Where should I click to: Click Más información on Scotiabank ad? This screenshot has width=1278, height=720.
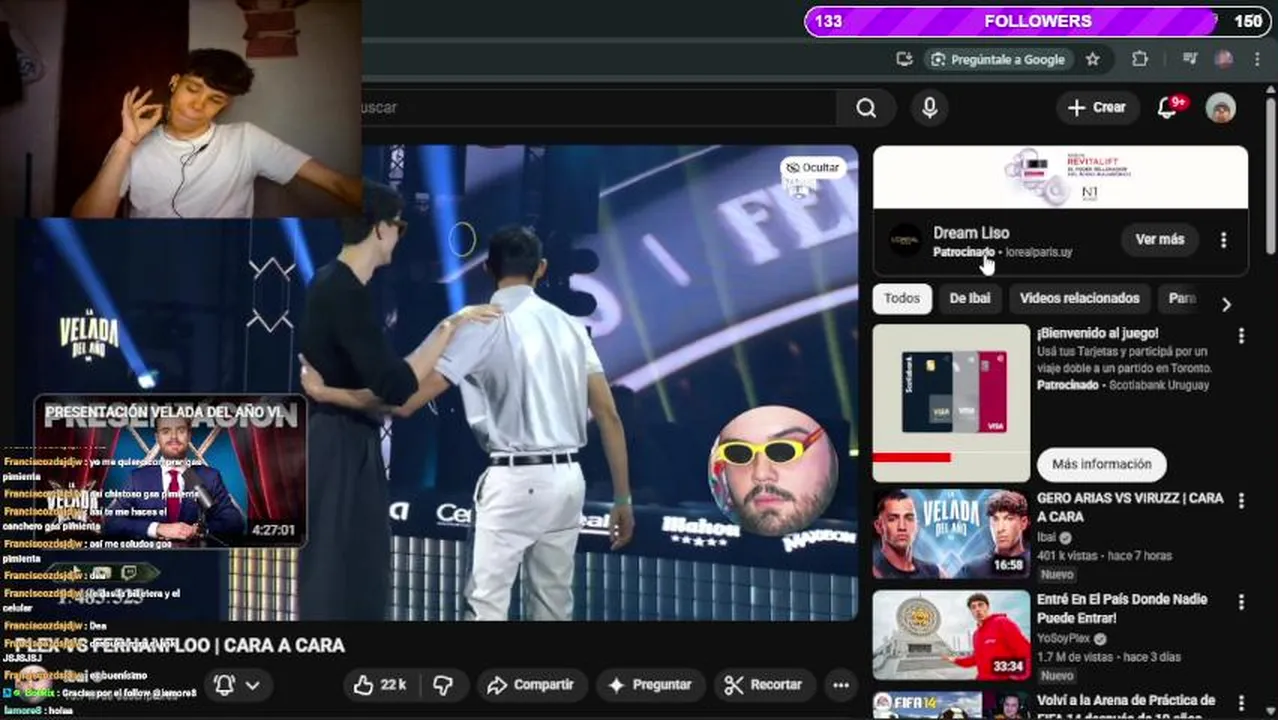(1102, 464)
